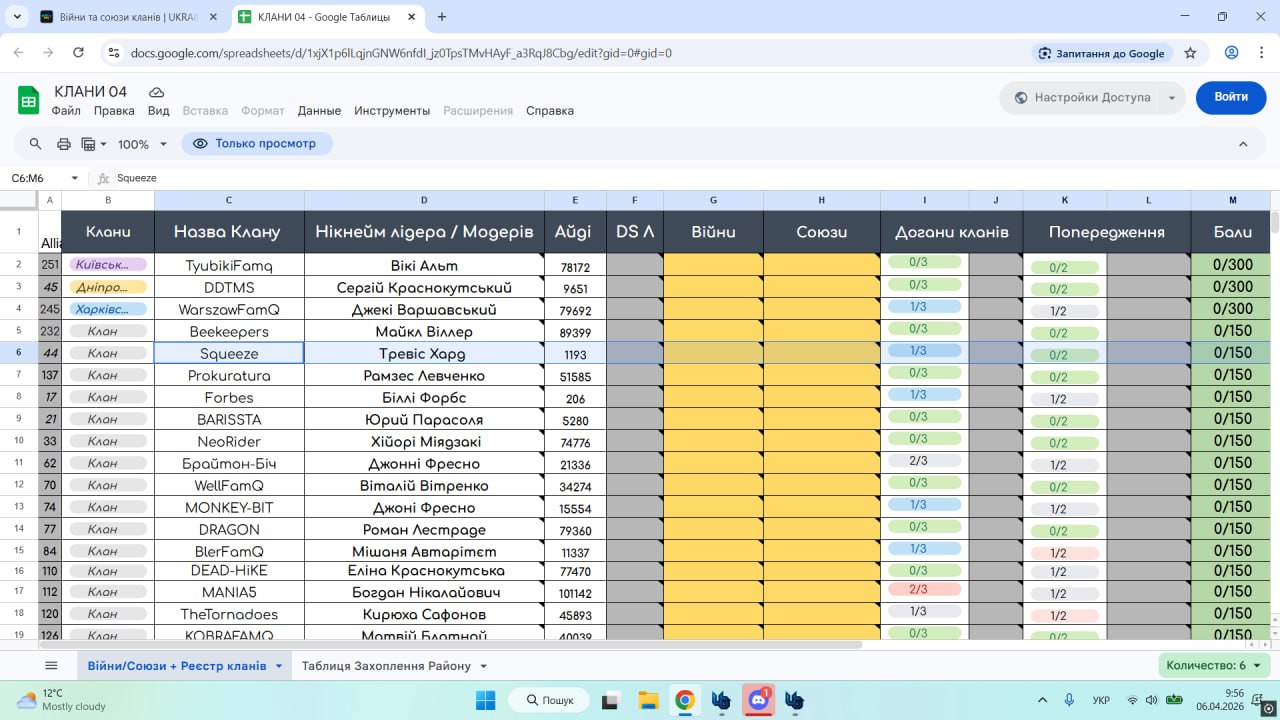The image size is (1280, 720).
Task: Select the Рамзес Левченко cell
Action: coord(424,376)
